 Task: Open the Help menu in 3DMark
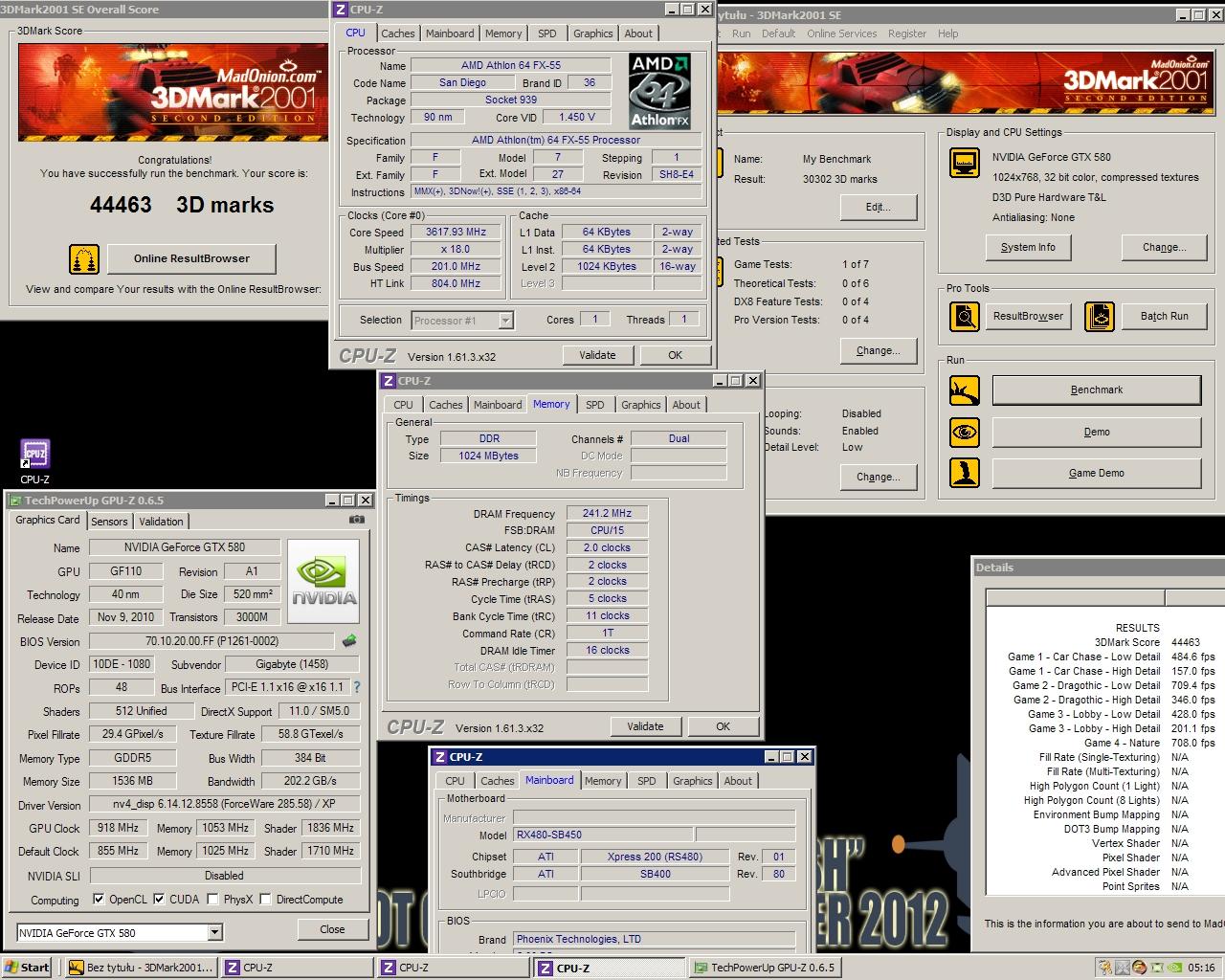point(947,33)
